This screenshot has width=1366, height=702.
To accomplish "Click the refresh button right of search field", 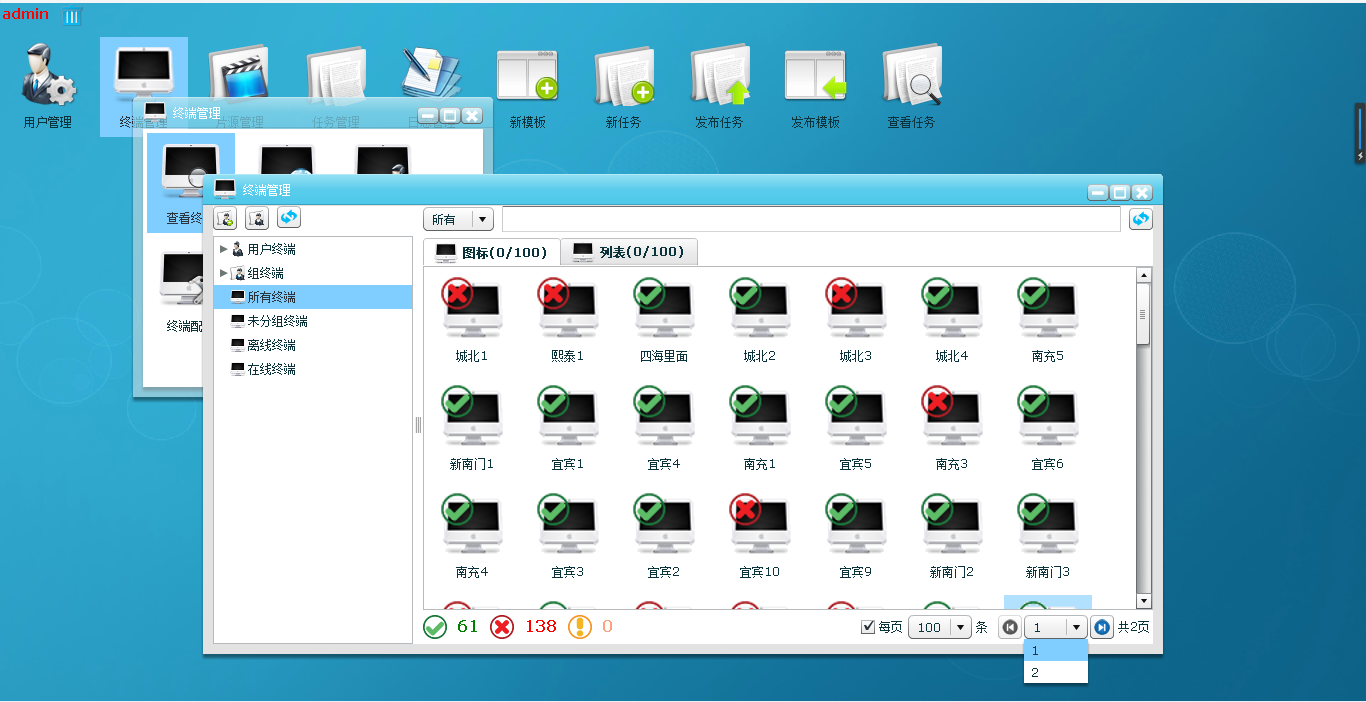I will 1140,219.
